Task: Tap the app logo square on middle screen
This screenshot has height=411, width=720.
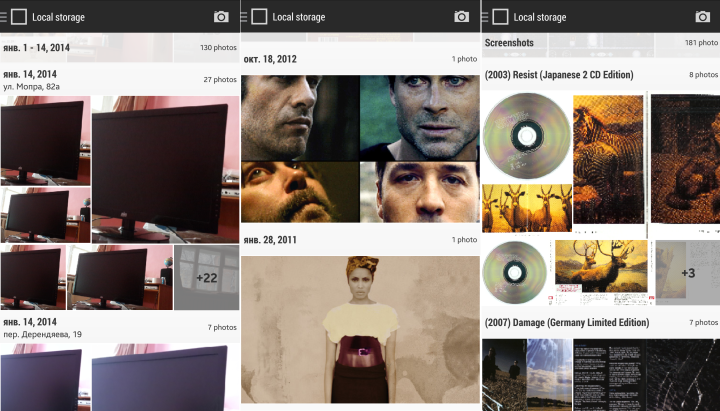Action: (259, 17)
